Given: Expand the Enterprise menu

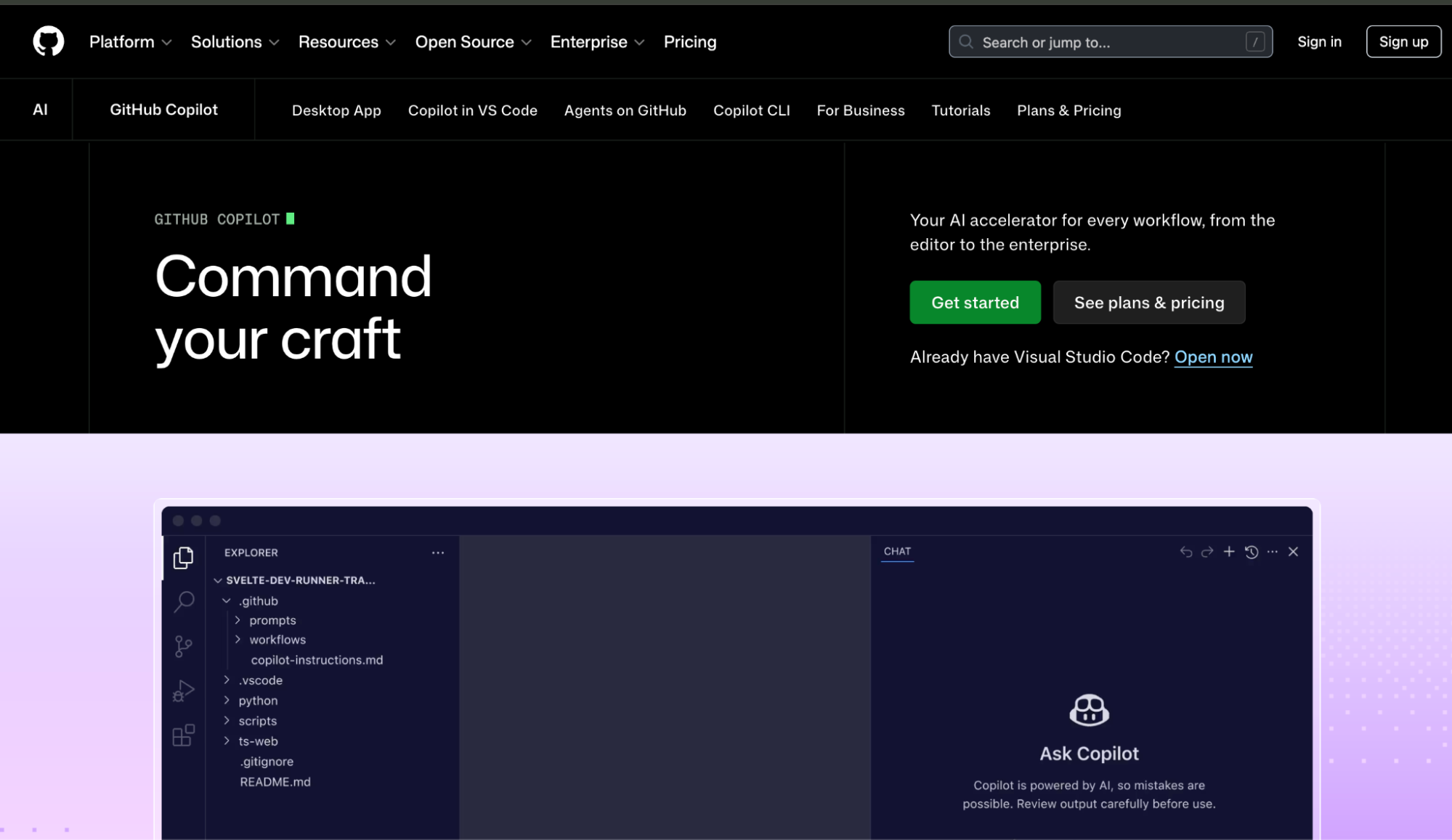Looking at the screenshot, I should (x=598, y=42).
